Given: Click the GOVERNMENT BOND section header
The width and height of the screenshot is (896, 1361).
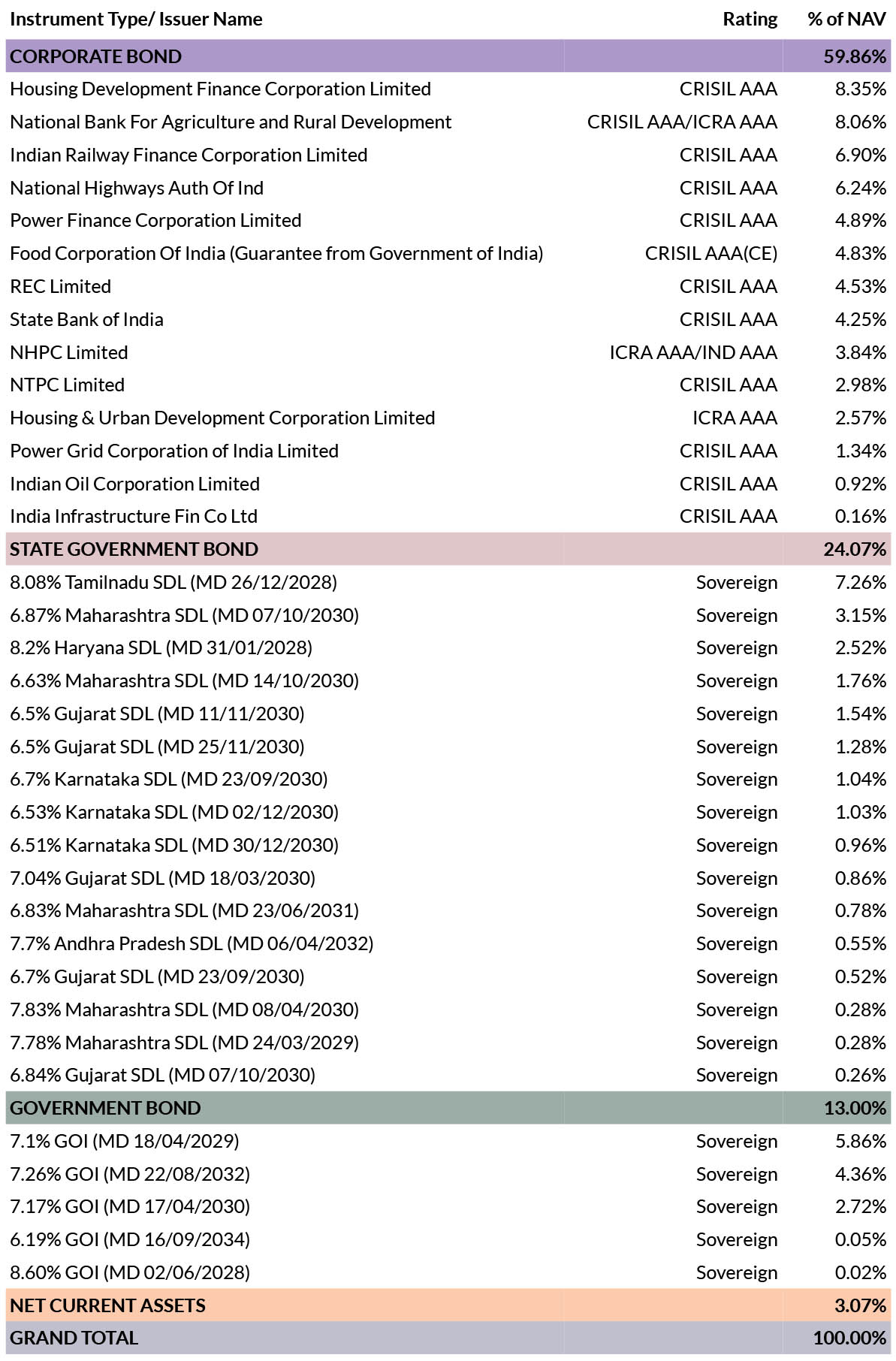Looking at the screenshot, I should tap(105, 1108).
